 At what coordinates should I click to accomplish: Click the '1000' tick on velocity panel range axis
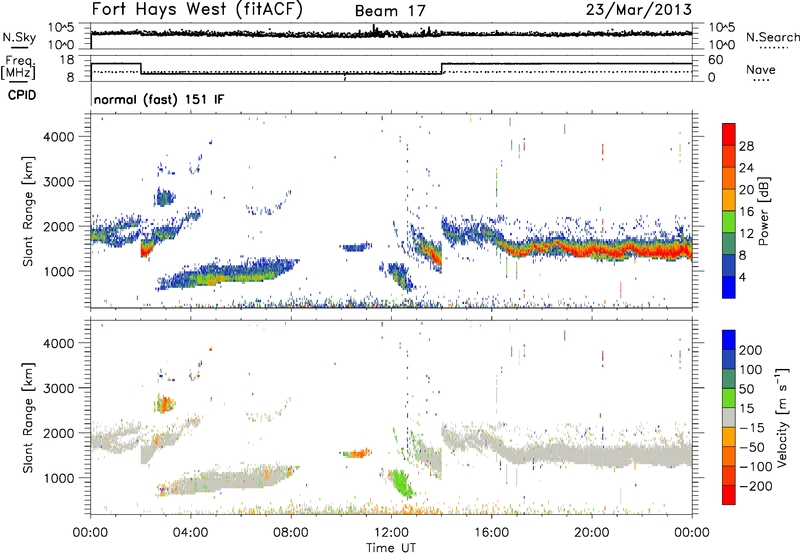[x=59, y=478]
